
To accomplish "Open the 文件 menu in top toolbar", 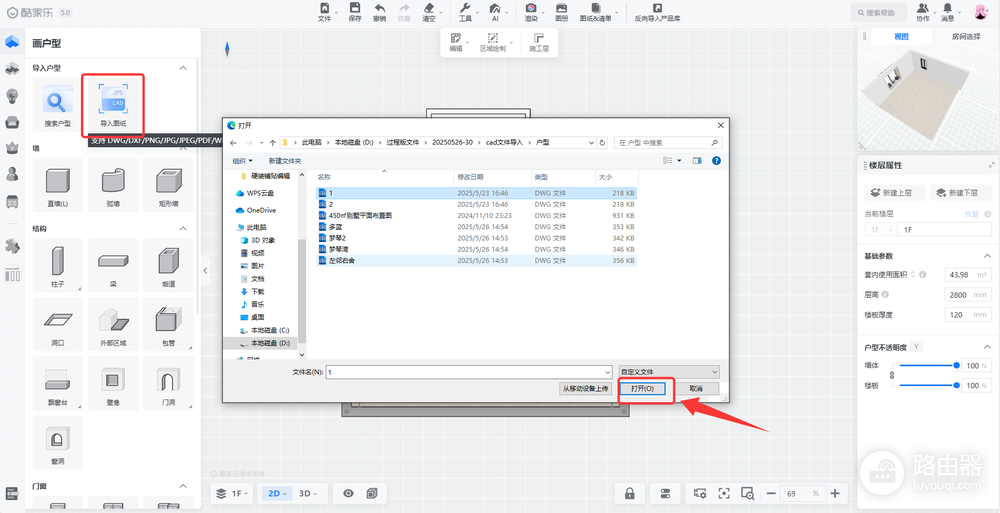I will (325, 12).
